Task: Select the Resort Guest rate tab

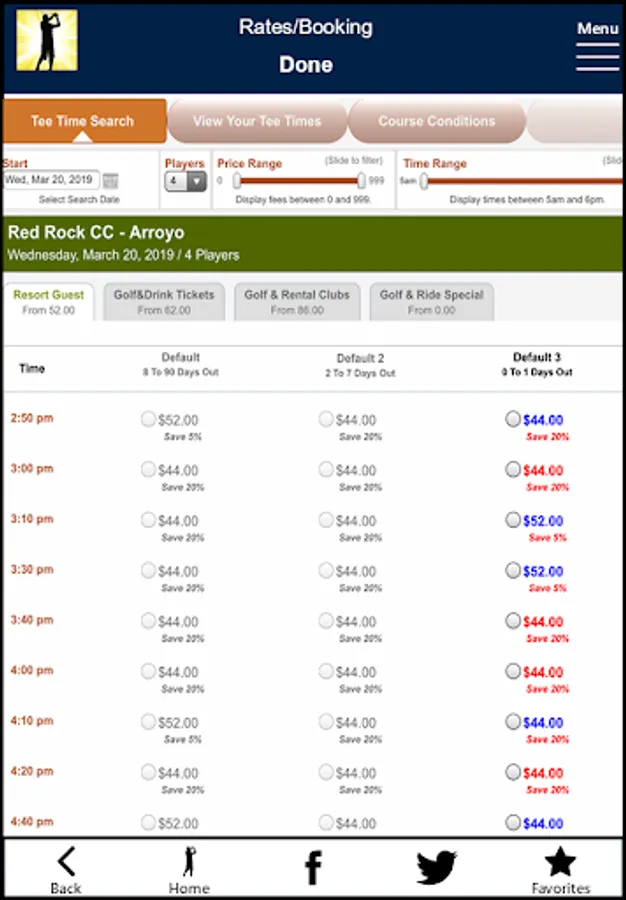Action: (49, 302)
